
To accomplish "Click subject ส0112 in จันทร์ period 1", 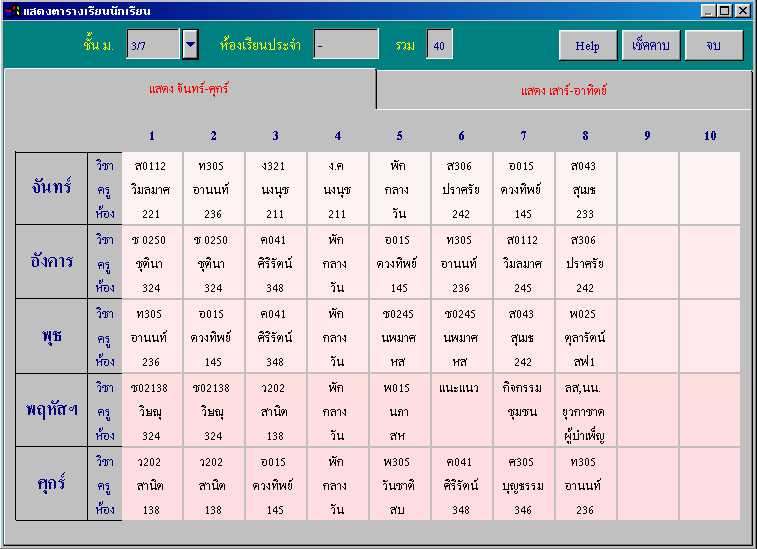I will click(x=151, y=166).
